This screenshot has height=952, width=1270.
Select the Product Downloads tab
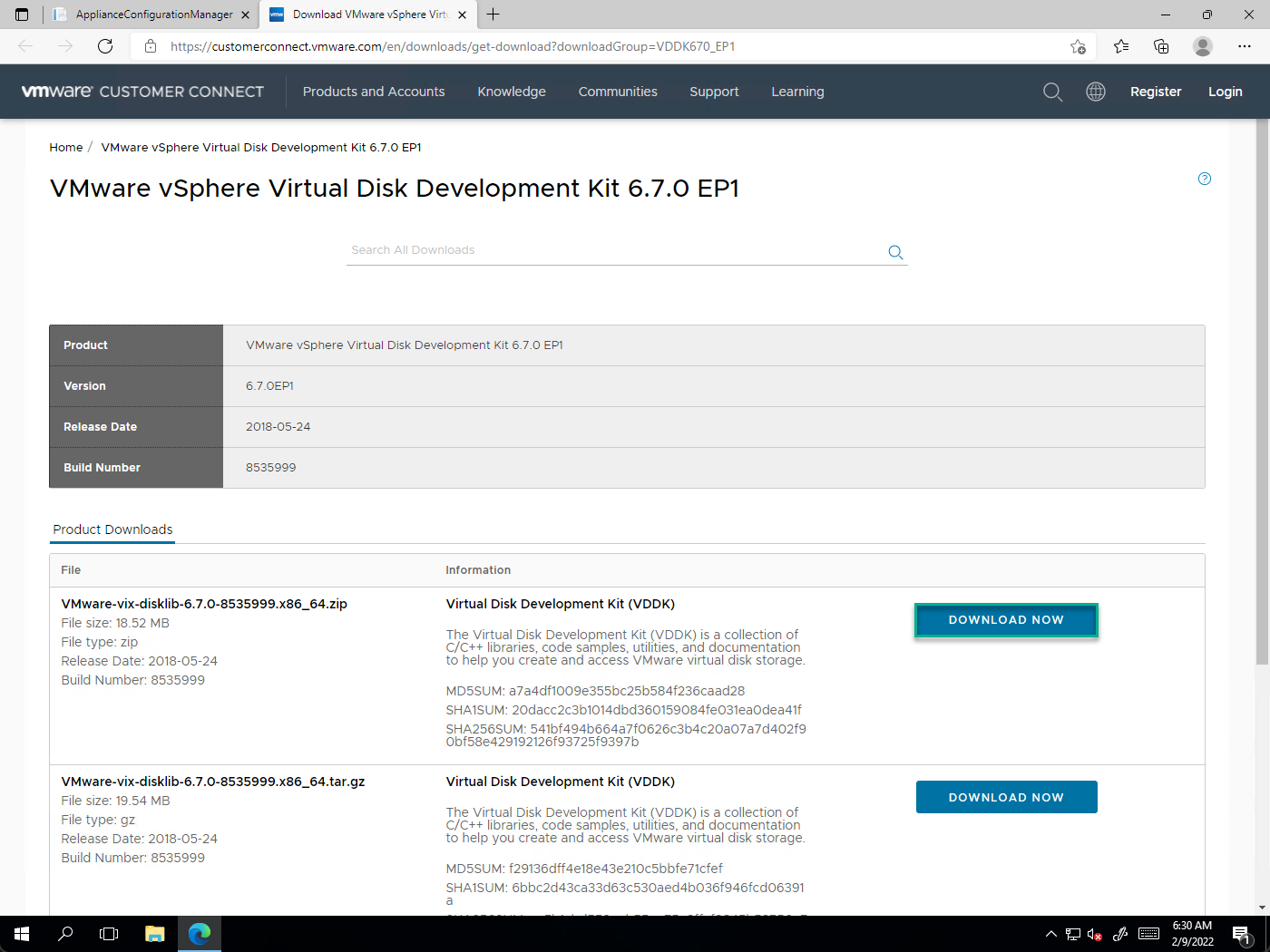click(112, 529)
